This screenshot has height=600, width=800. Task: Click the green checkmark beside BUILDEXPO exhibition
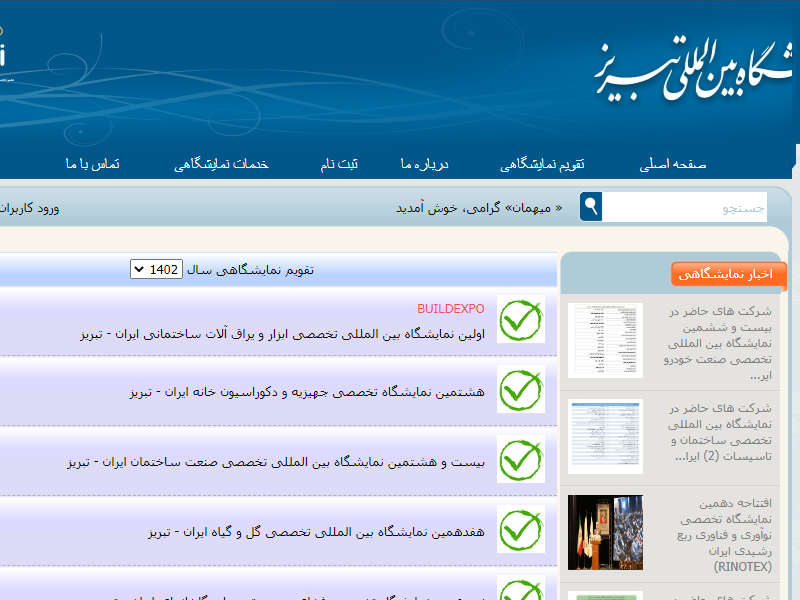click(x=520, y=321)
